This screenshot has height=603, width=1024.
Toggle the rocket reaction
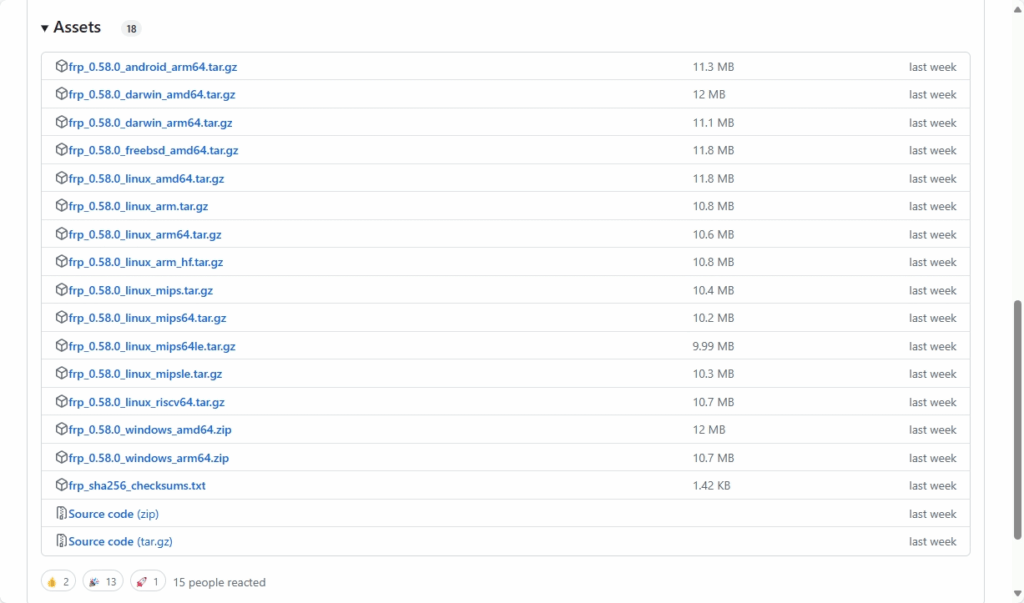pyautogui.click(x=146, y=582)
